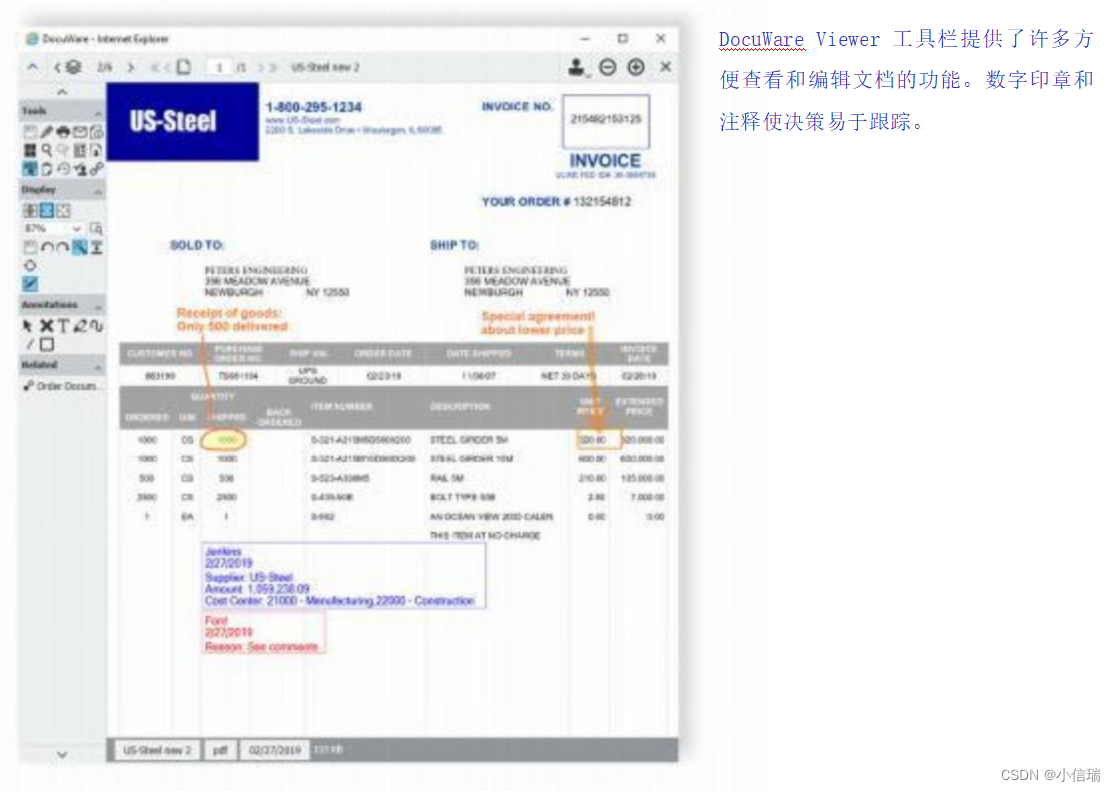Click the history clock icon in Tools

click(x=63, y=169)
